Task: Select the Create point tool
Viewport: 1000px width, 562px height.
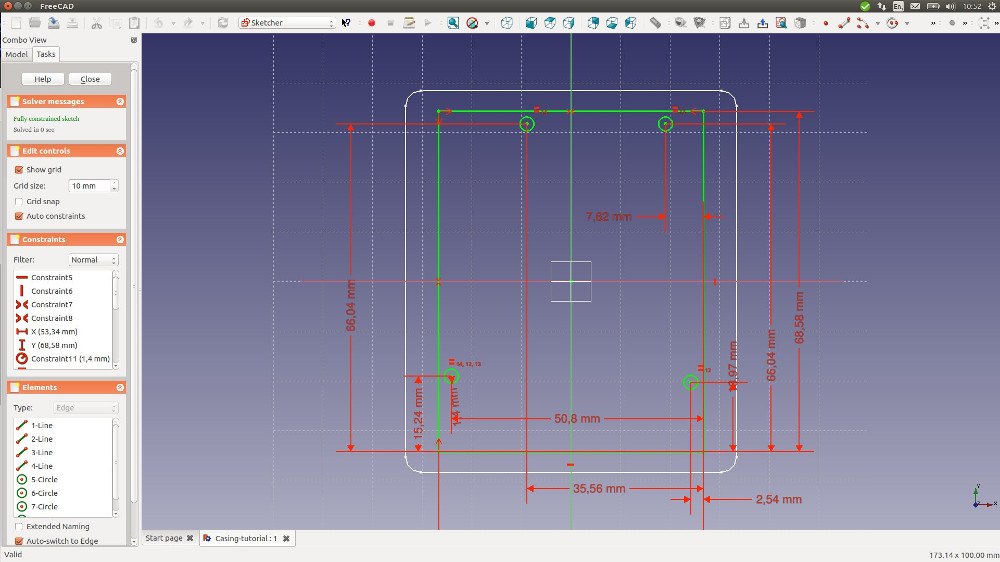Action: (x=825, y=23)
